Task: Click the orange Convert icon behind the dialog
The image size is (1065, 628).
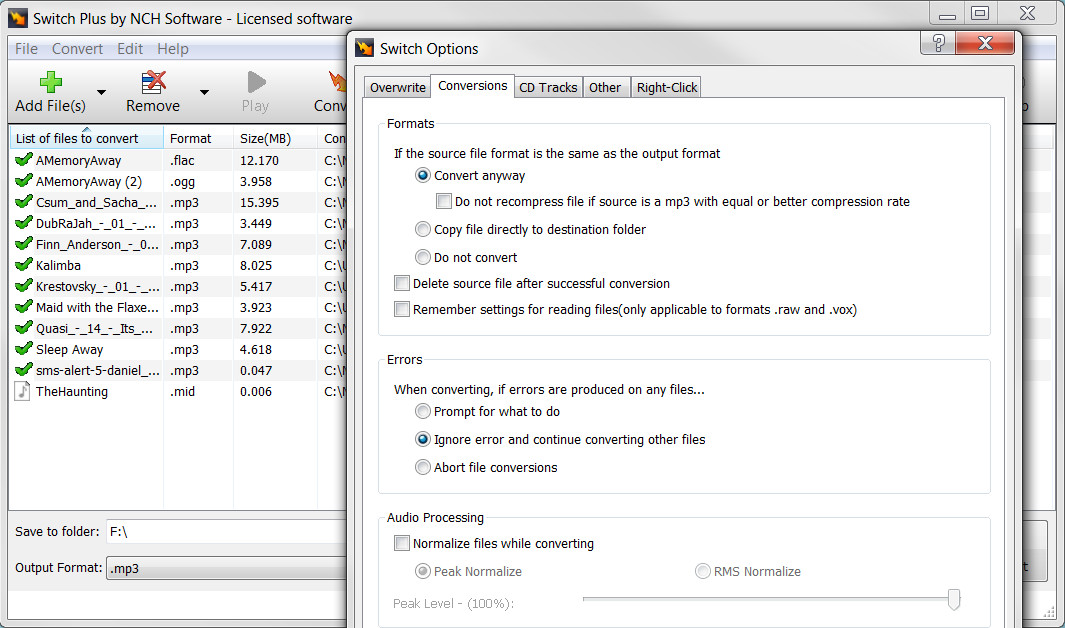Action: coord(335,82)
